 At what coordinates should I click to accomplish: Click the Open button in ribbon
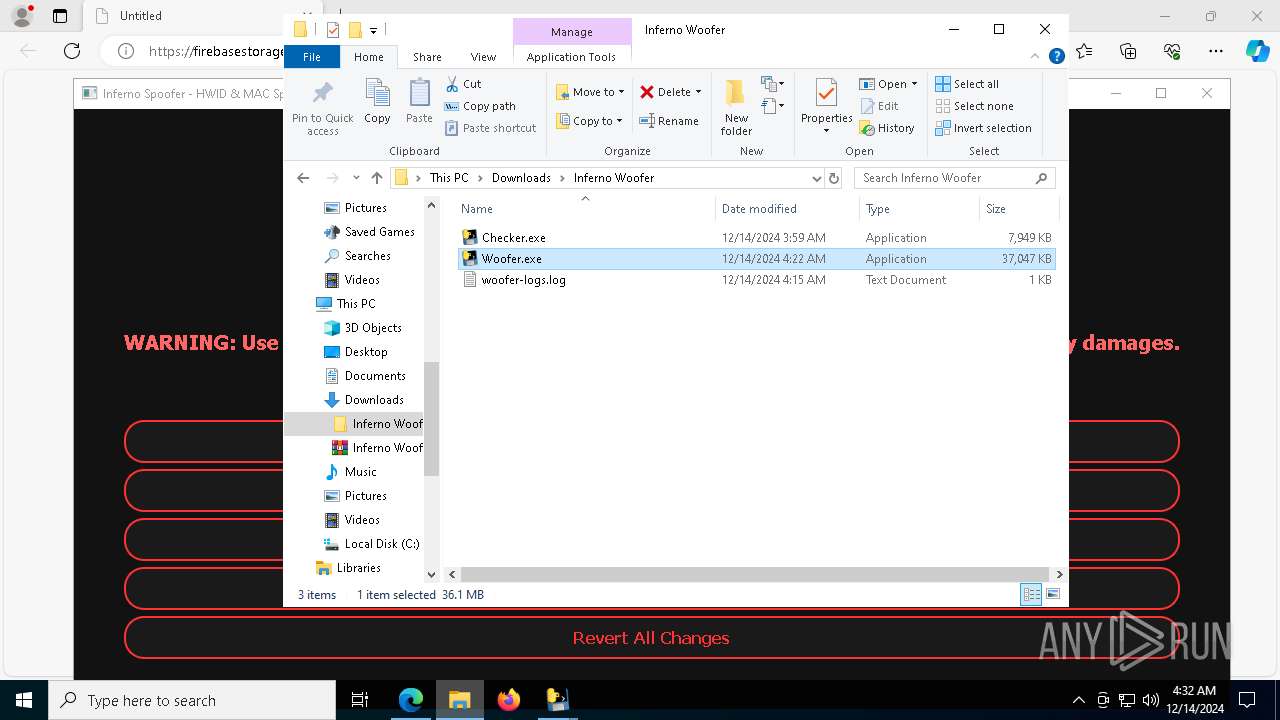(x=882, y=84)
